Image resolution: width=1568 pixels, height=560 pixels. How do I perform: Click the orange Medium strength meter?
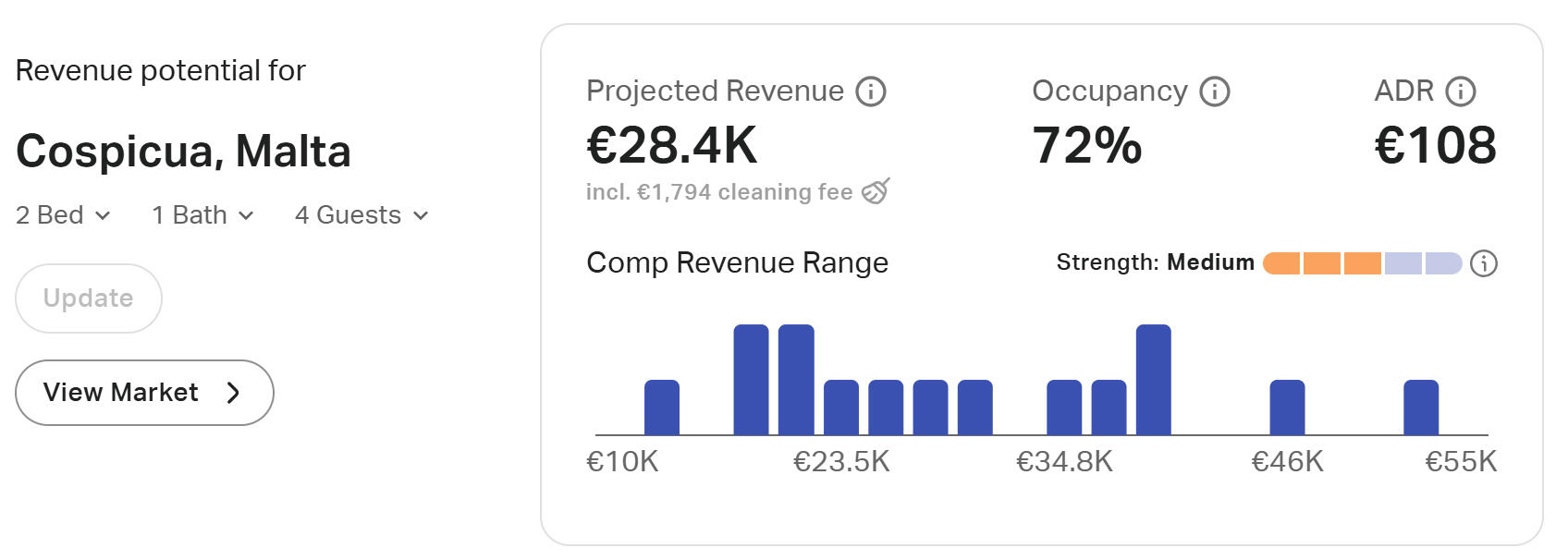tap(1362, 263)
